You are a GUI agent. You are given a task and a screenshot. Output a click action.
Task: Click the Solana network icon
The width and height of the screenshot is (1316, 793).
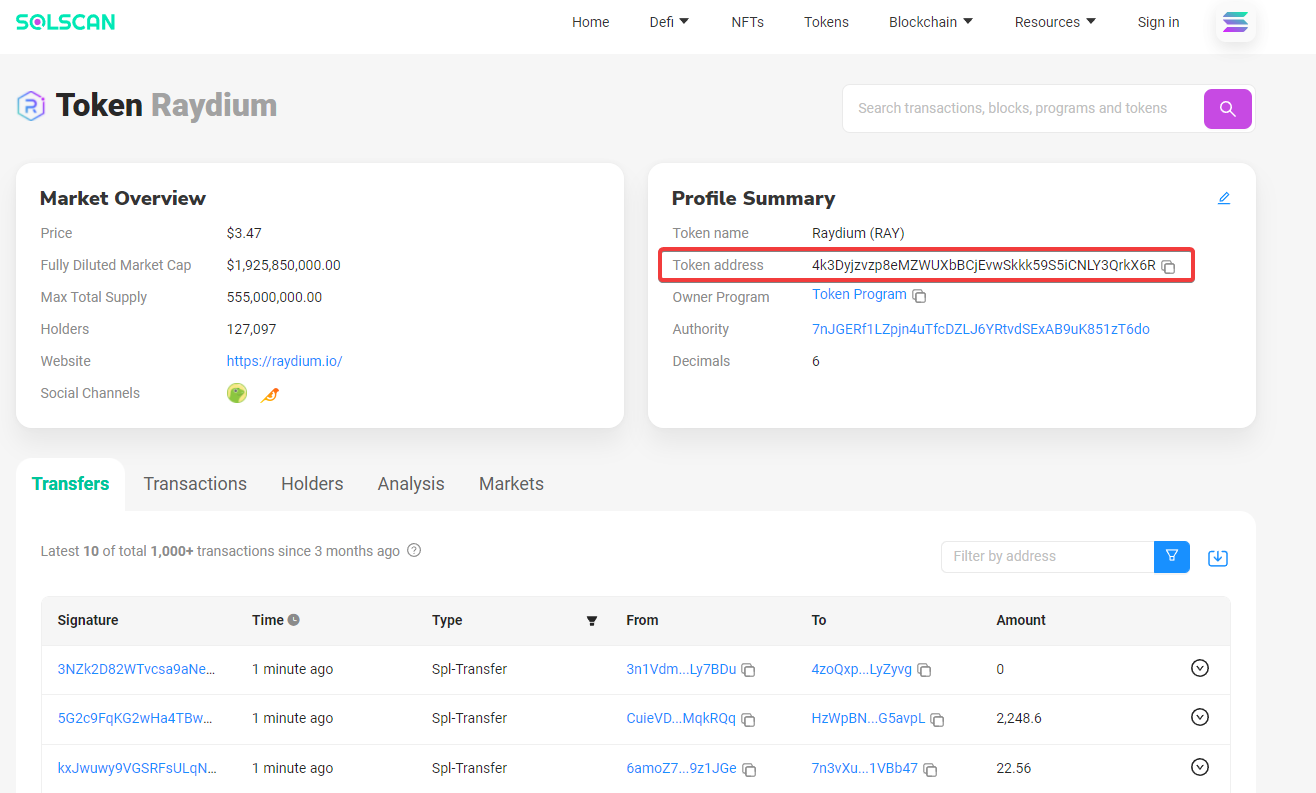coord(1236,22)
